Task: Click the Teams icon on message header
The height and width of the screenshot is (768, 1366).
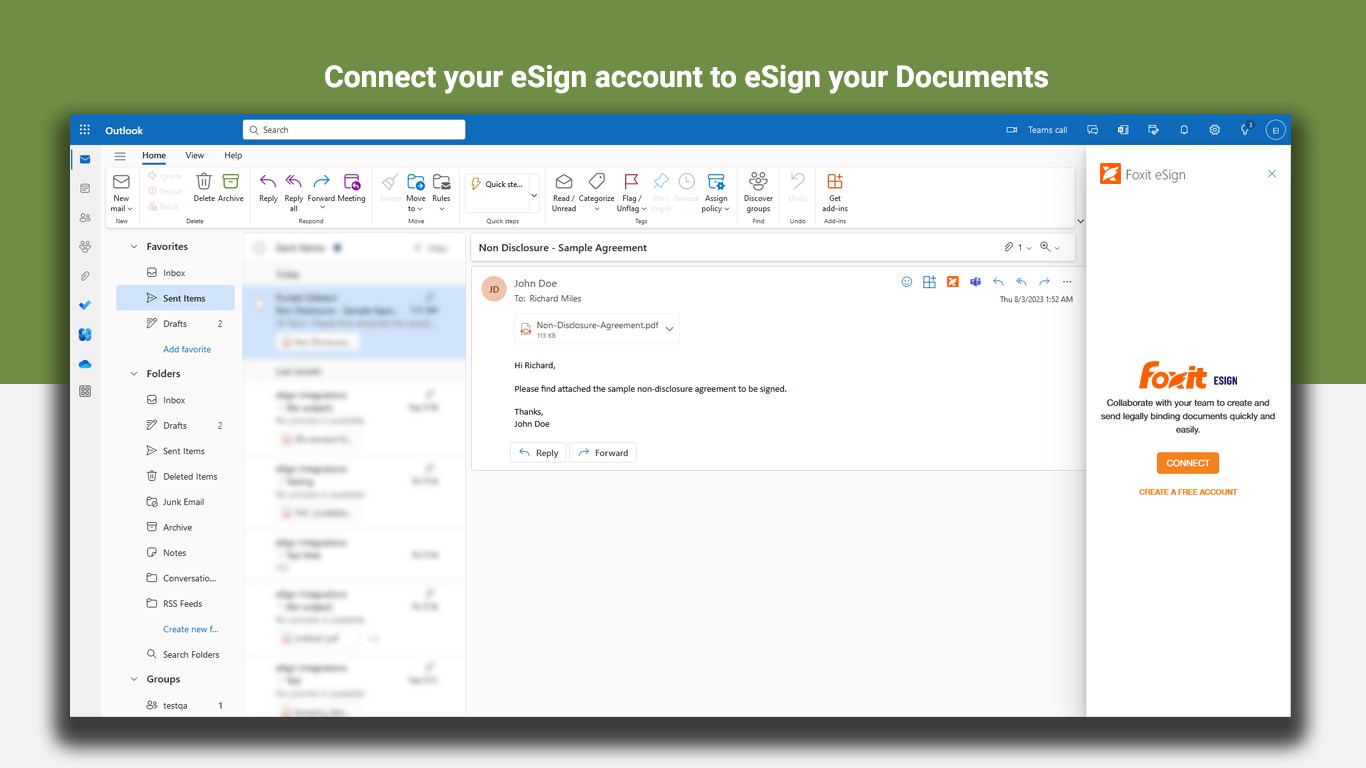Action: (x=975, y=282)
